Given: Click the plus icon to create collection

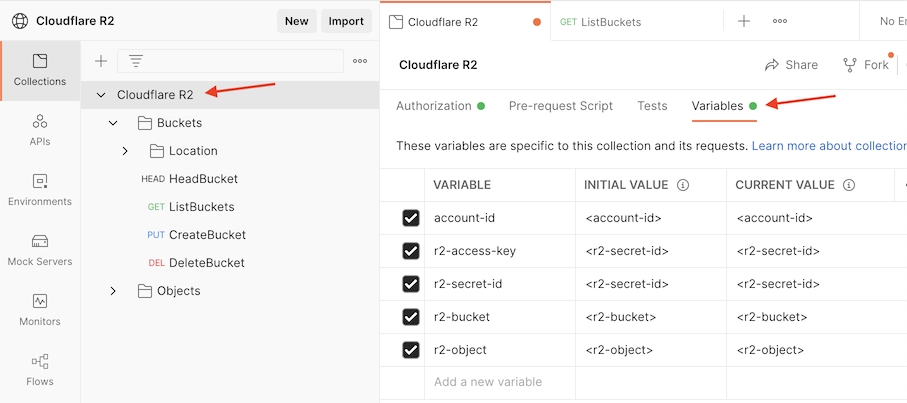Looking at the screenshot, I should tap(101, 61).
